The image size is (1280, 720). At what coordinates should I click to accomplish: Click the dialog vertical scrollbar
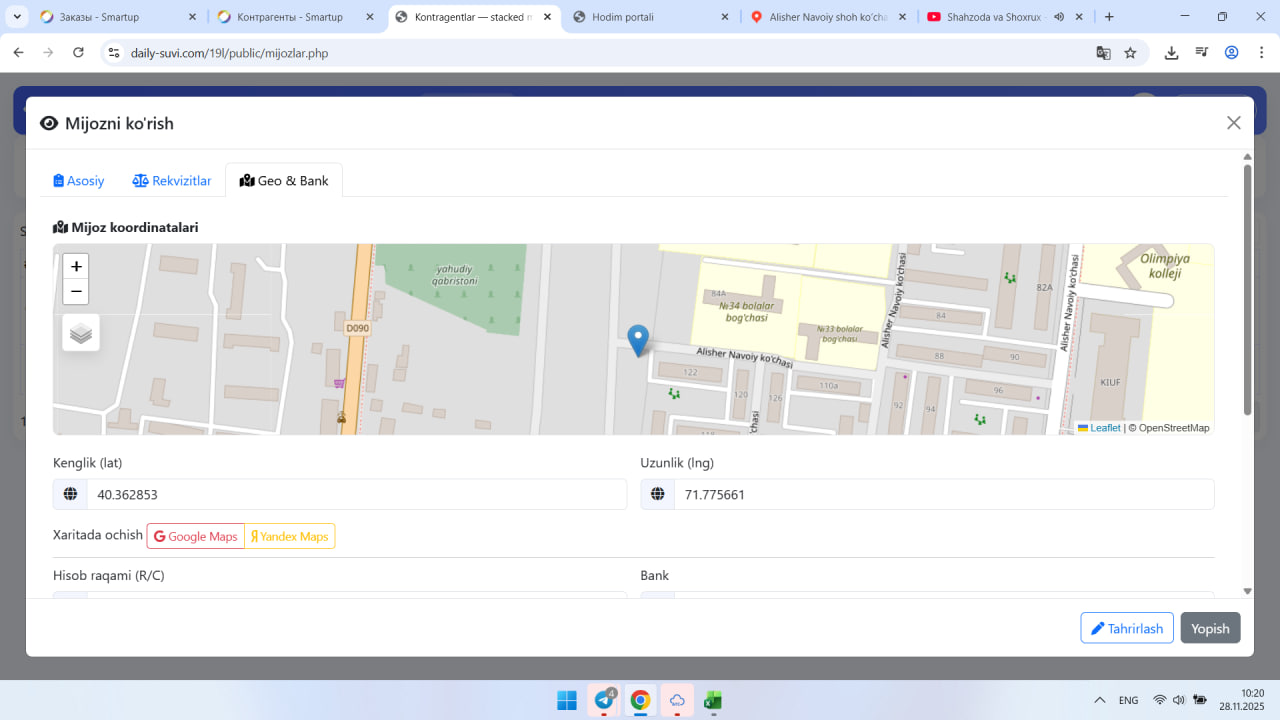point(1247,290)
